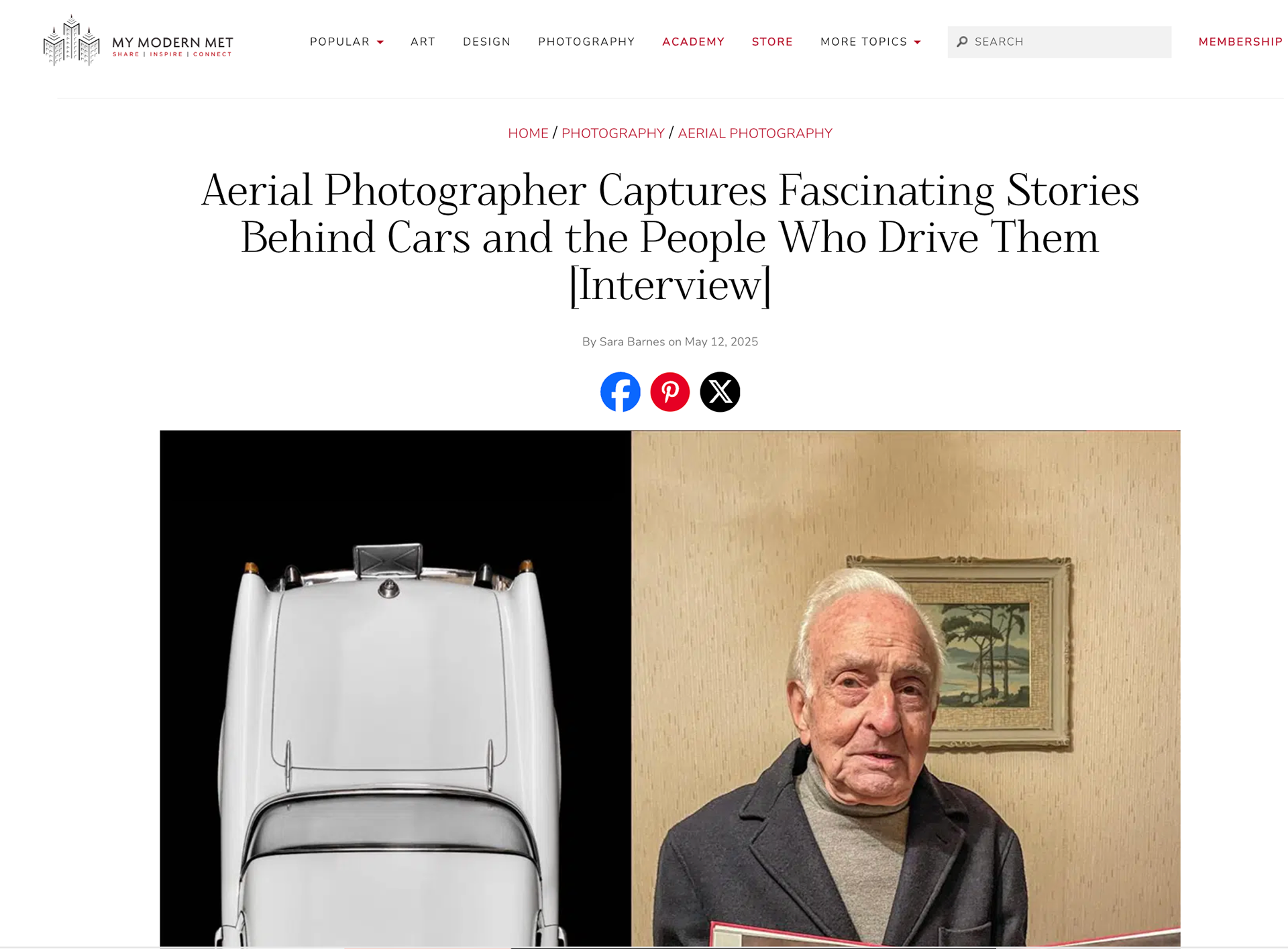1288x949 pixels.
Task: Open the Academy nav link
Action: point(693,42)
